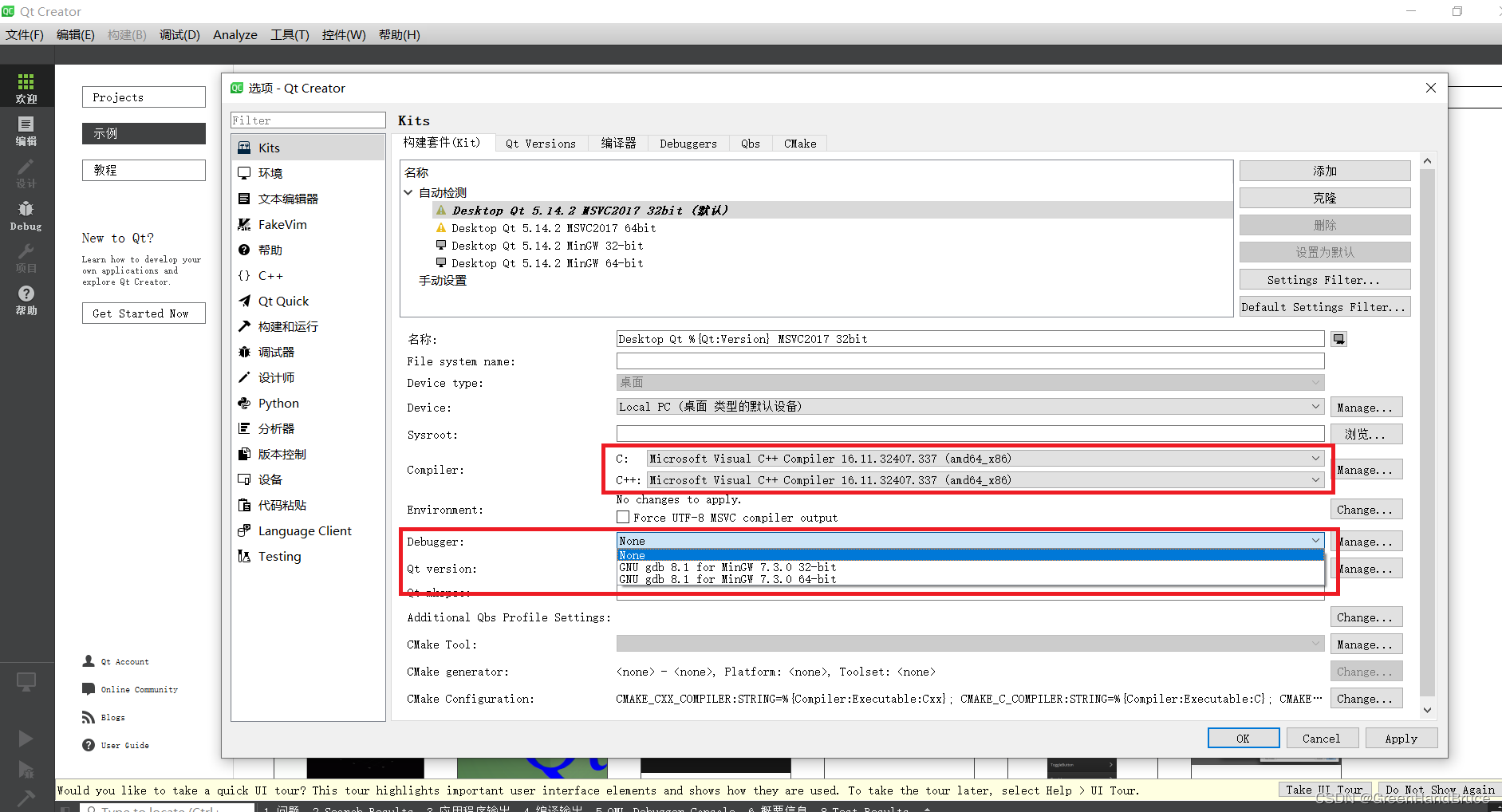1502x812 pixels.
Task: Open Settings Filter... button
Action: pos(1325,280)
